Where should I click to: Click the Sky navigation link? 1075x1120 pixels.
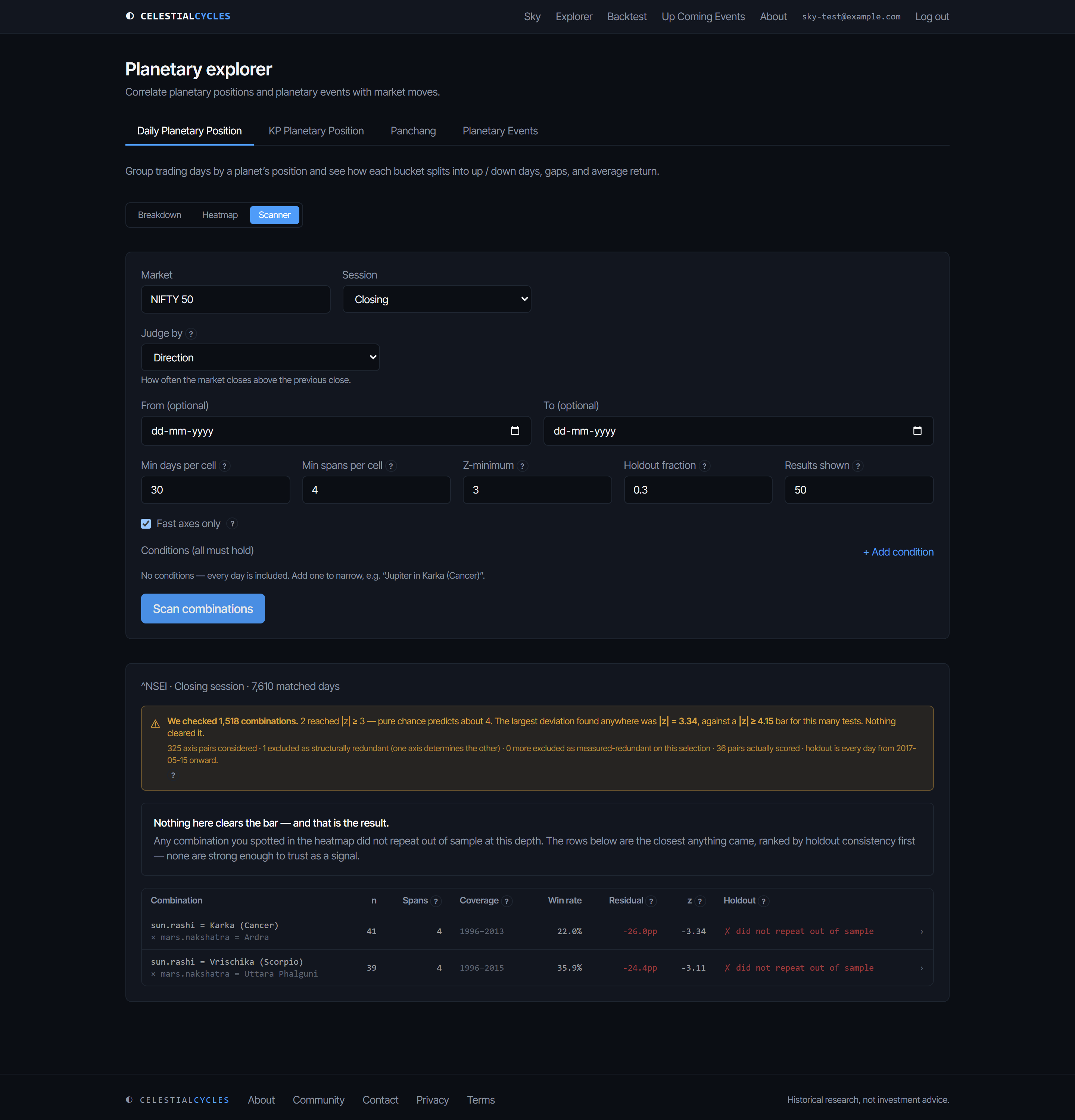tap(532, 16)
